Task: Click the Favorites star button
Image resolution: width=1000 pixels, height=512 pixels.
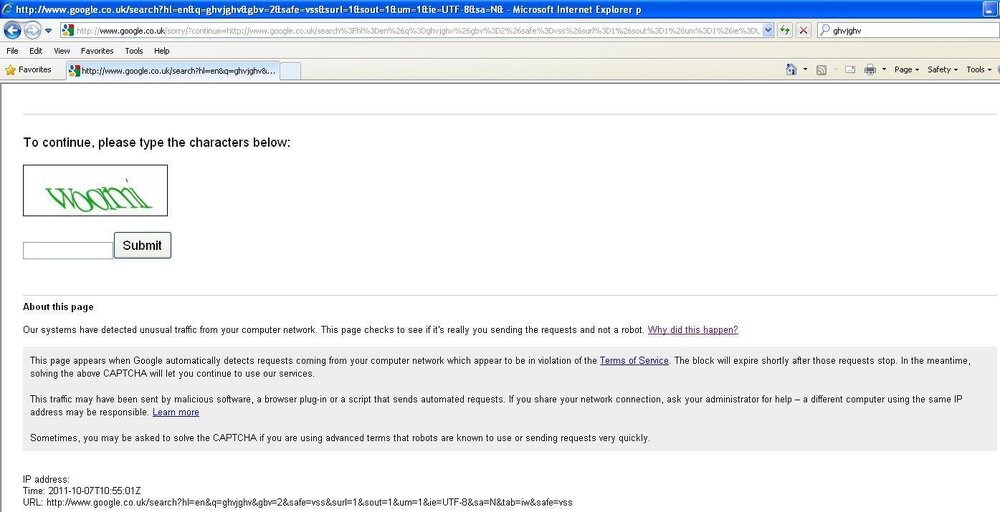Action: click(x=28, y=70)
